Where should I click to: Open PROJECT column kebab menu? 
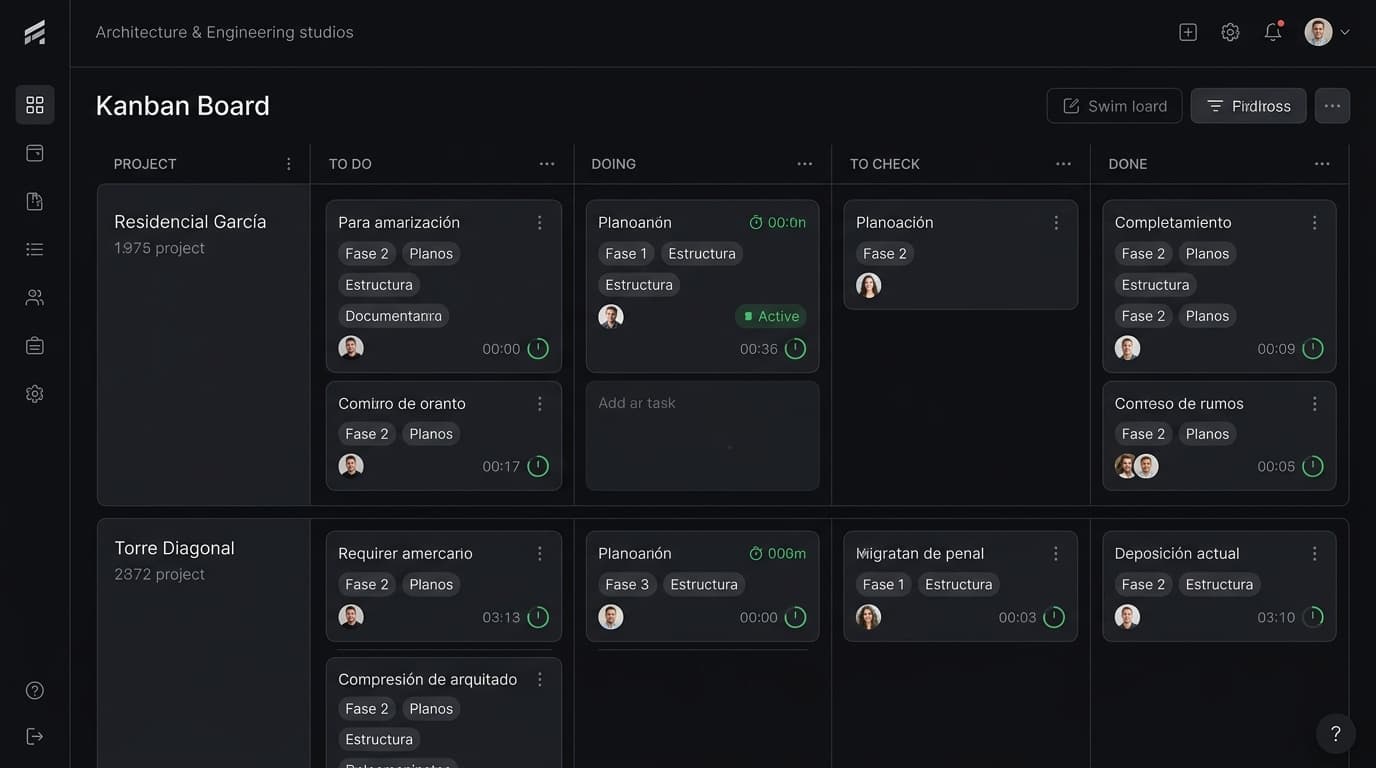point(289,164)
